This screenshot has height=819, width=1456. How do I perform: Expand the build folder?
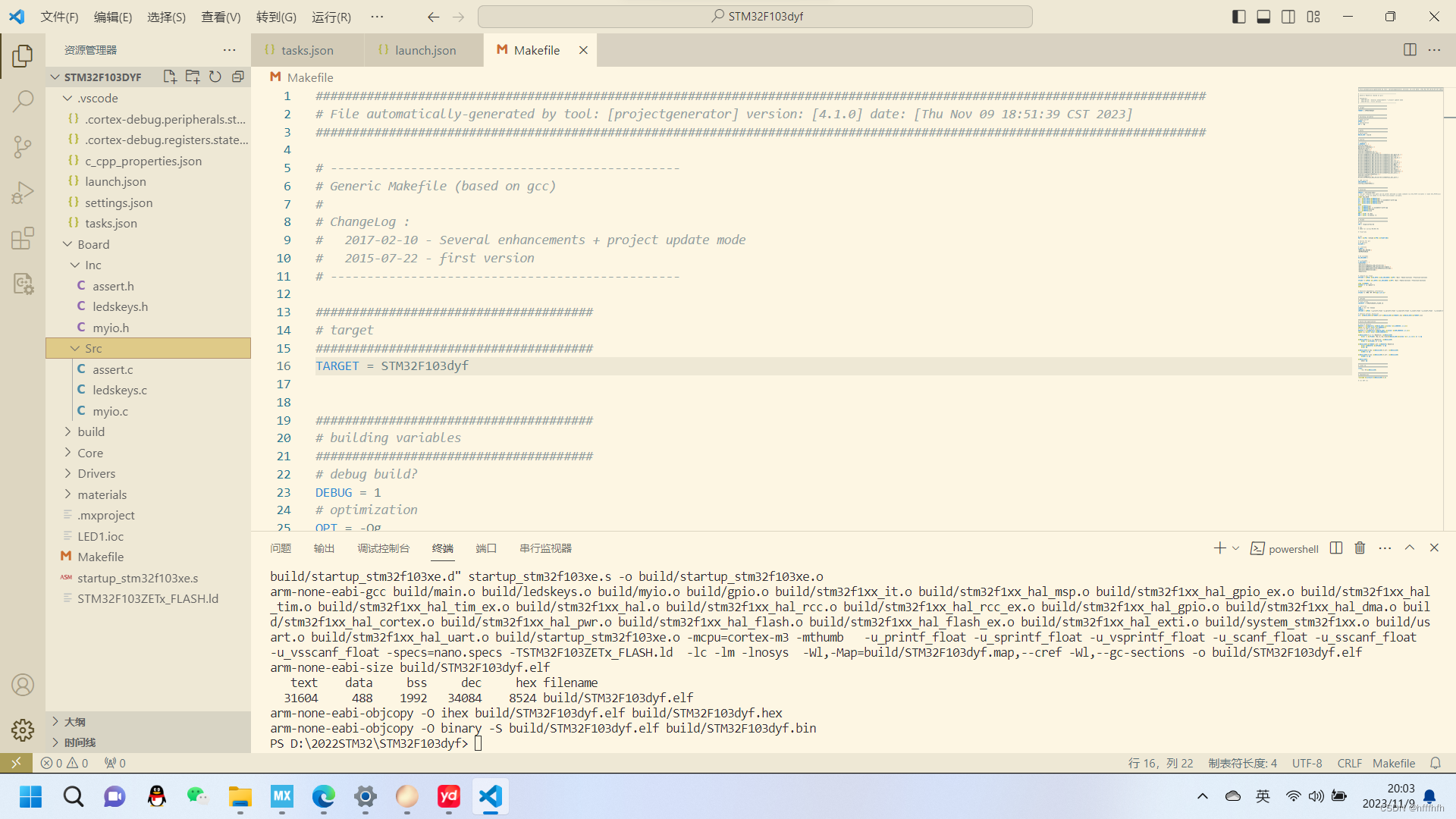(x=91, y=431)
